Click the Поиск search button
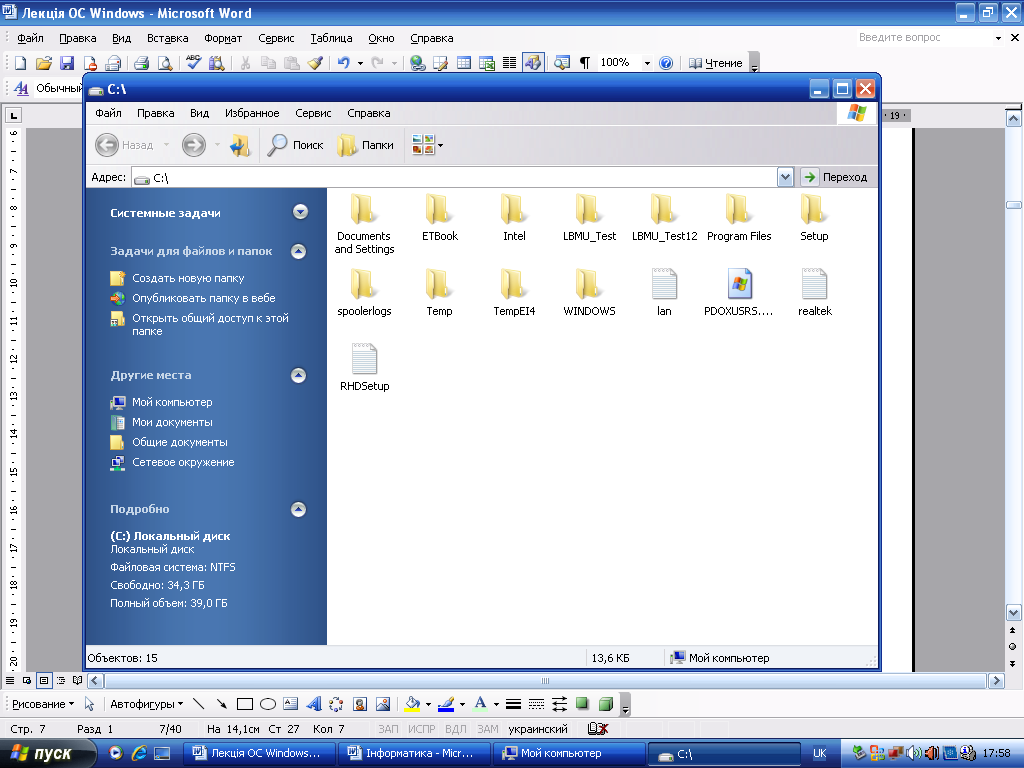Viewport: 1024px width, 768px height. tap(296, 145)
